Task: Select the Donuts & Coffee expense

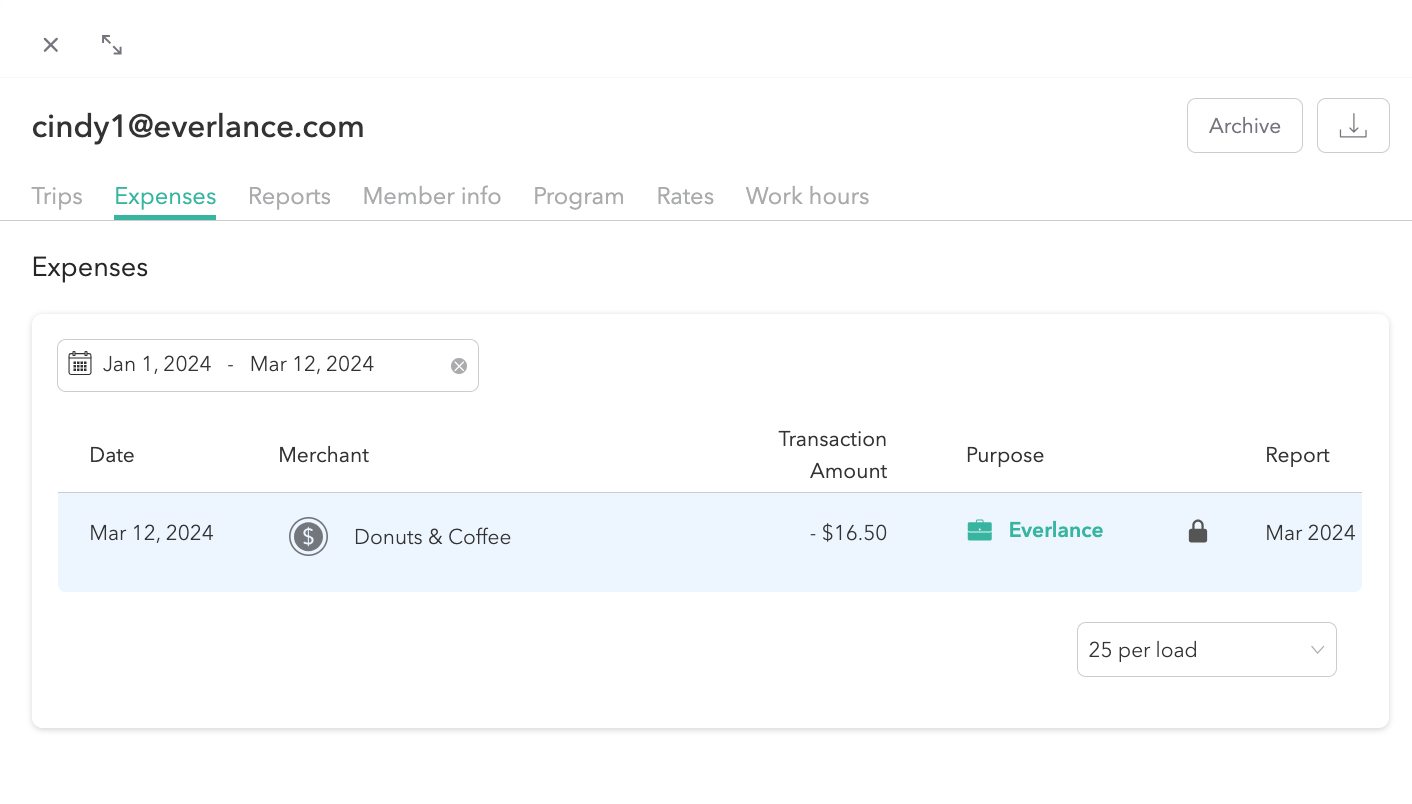Action: click(x=432, y=537)
